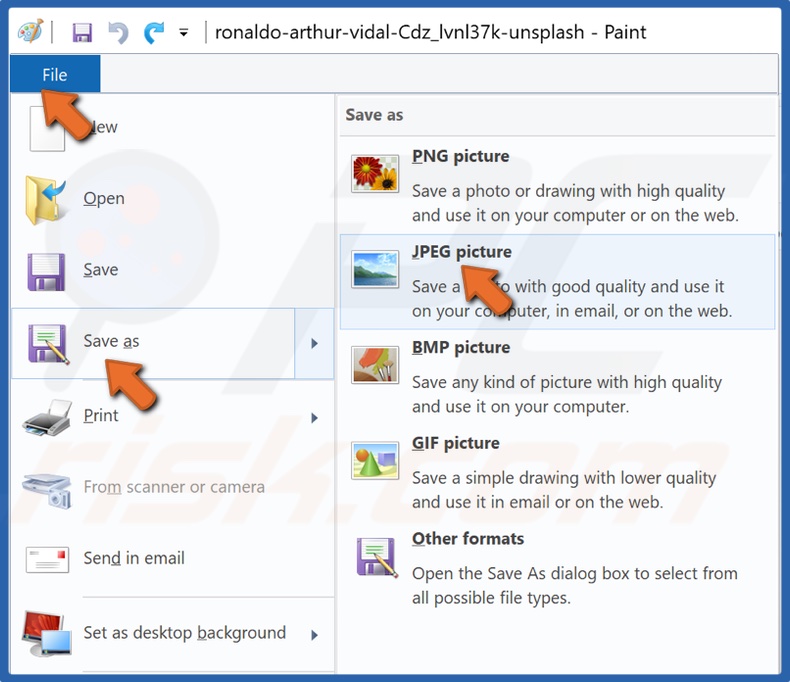The height and width of the screenshot is (682, 790).
Task: Click BMP description 'Save any kind of picture' text
Action: point(567,394)
